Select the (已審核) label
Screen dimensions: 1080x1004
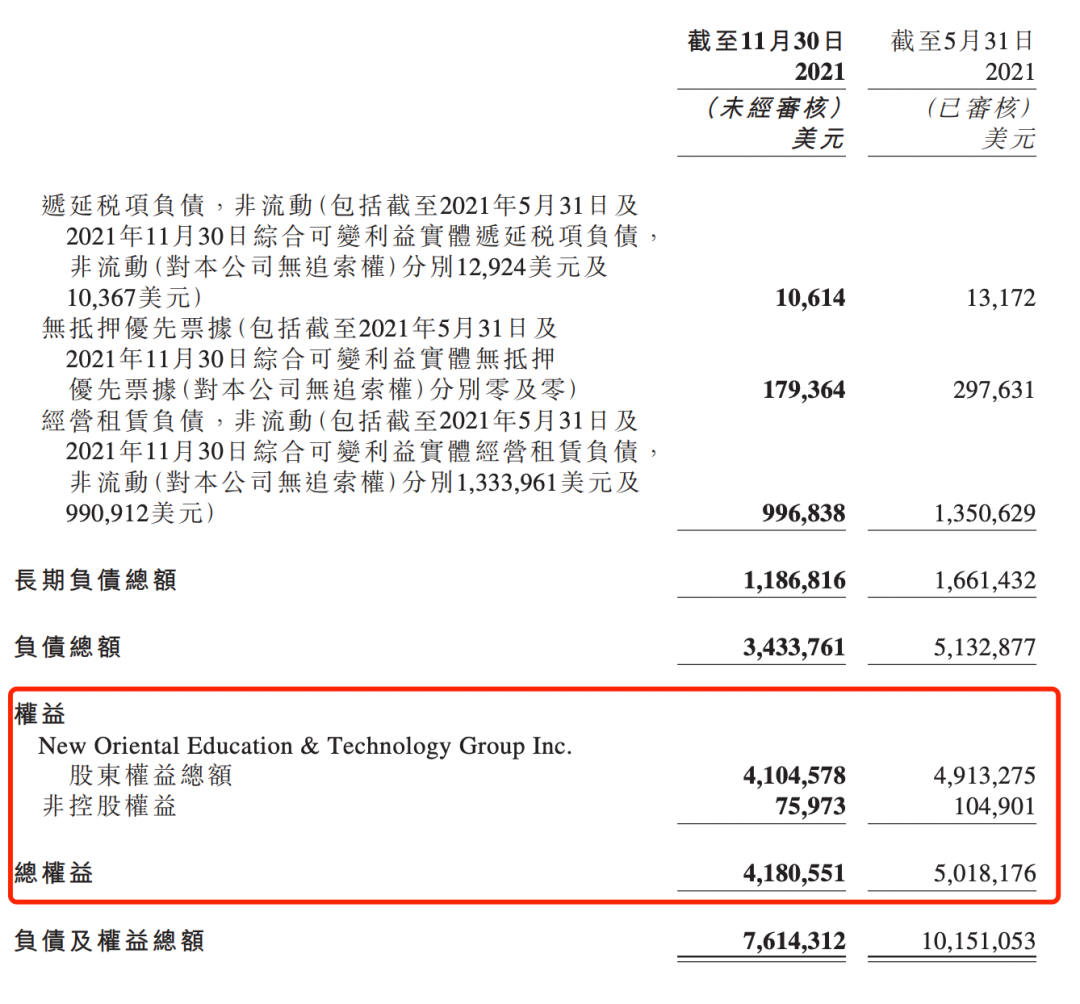click(x=978, y=108)
